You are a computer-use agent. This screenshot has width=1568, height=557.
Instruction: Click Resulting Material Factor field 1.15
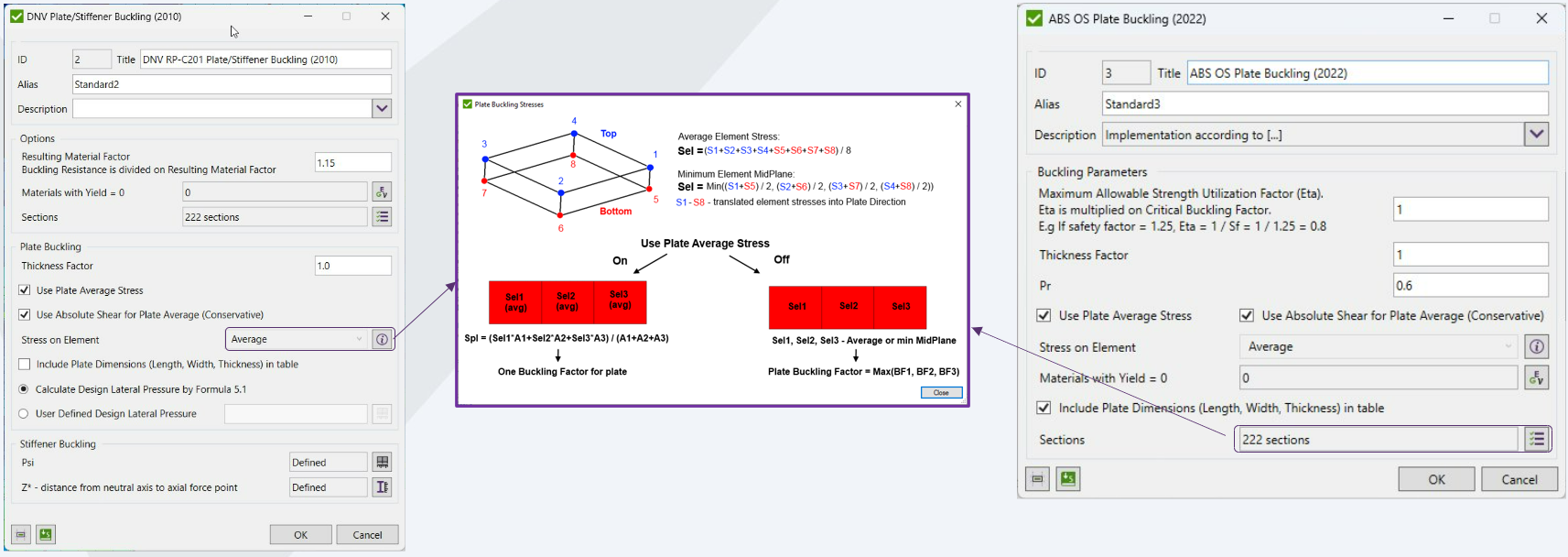(353, 163)
